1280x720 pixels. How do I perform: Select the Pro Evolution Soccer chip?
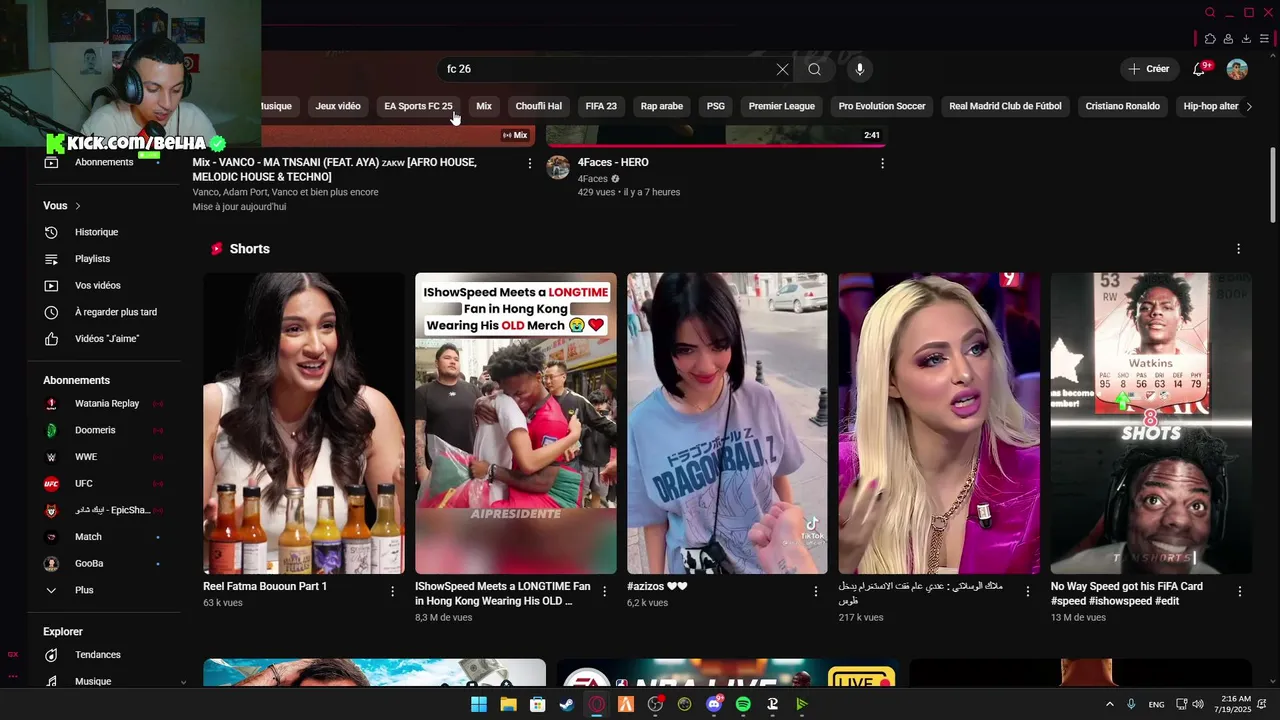pos(882,106)
